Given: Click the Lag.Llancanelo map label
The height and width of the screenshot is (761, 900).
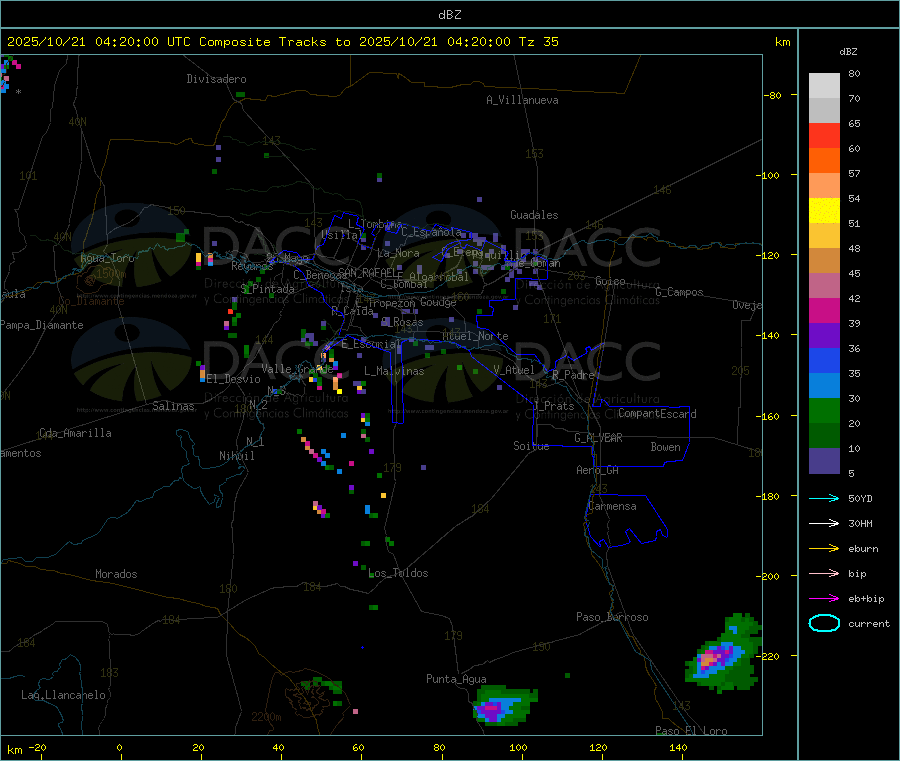Looking at the screenshot, I should [63, 695].
